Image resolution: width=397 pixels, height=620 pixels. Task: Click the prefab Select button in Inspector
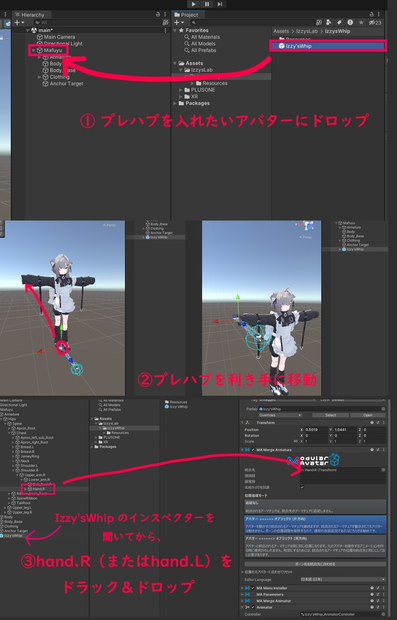(x=331, y=415)
